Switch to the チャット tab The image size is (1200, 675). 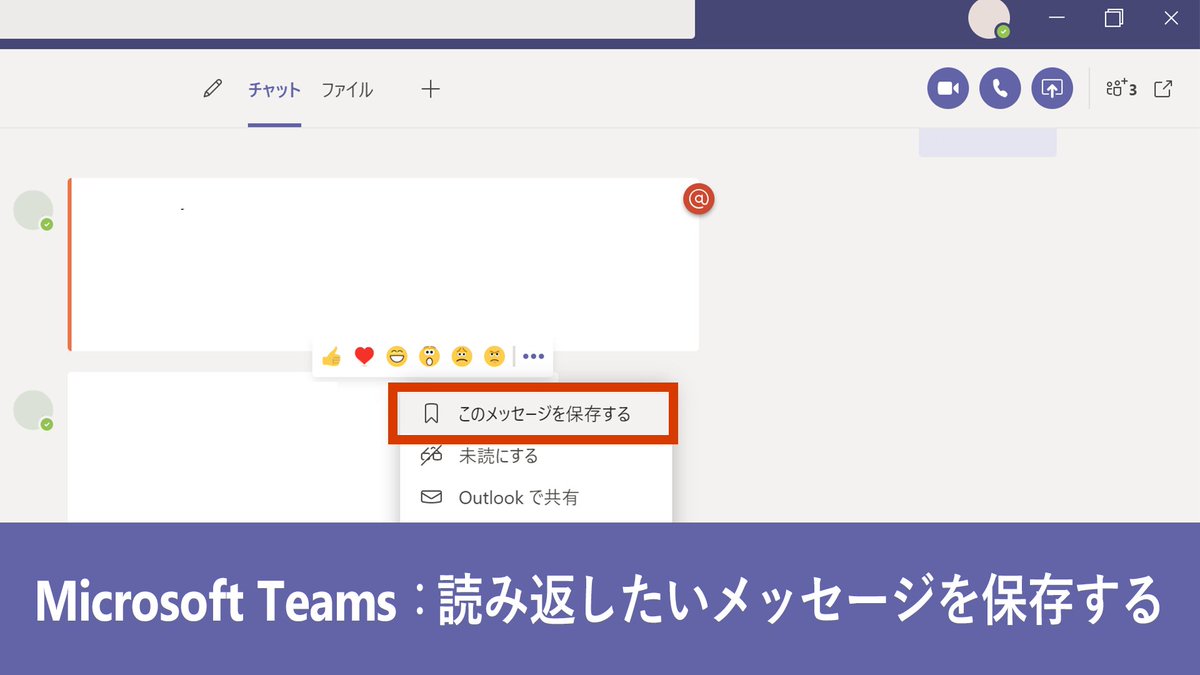click(x=274, y=90)
